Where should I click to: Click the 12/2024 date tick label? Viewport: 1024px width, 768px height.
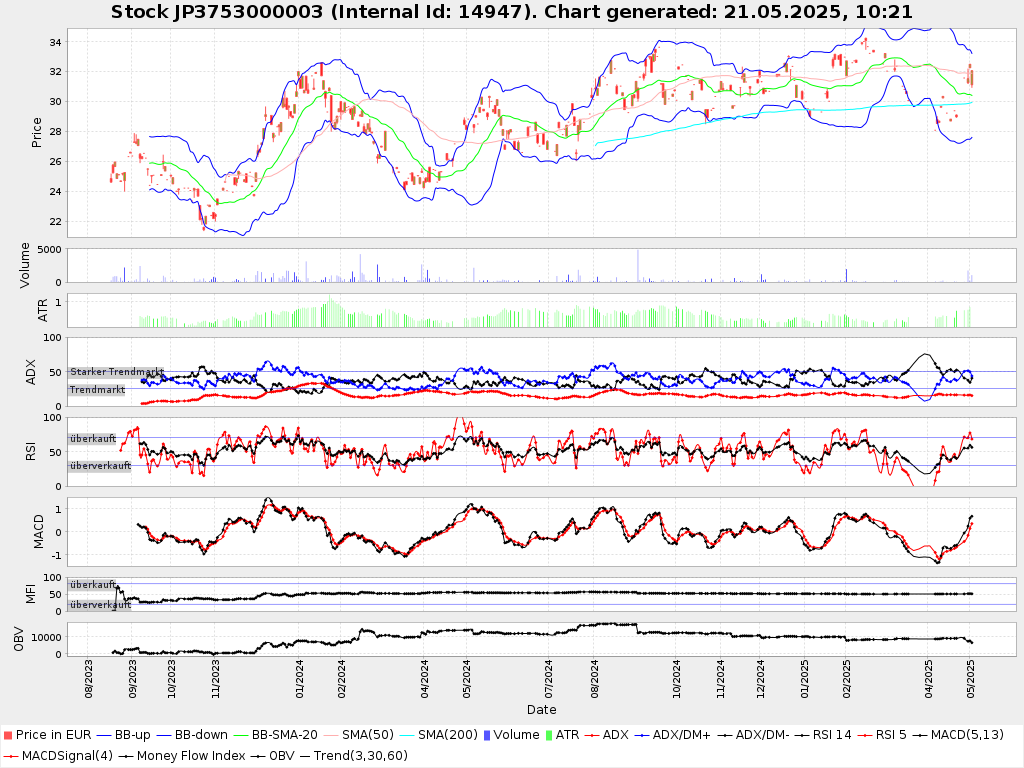pyautogui.click(x=760, y=679)
